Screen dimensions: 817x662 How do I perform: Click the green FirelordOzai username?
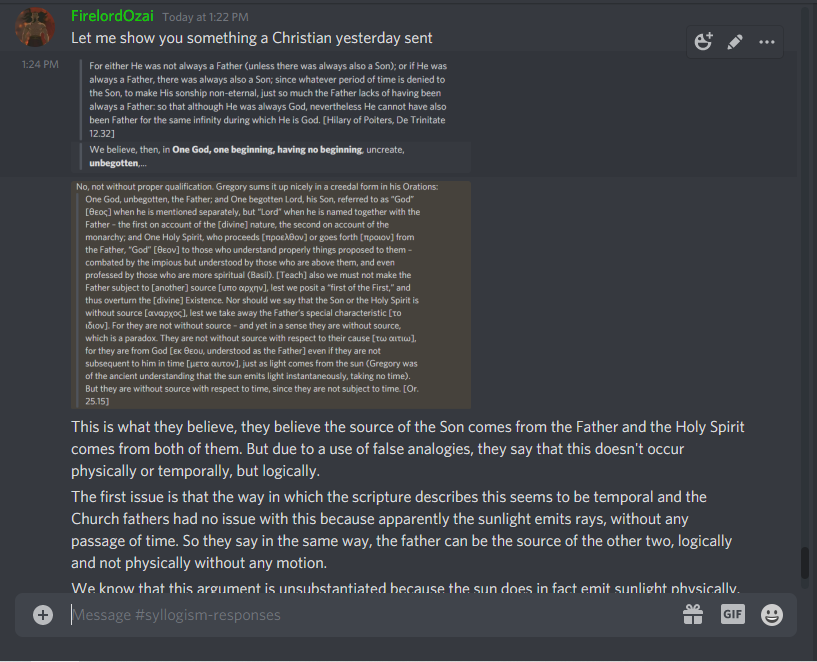pos(112,16)
